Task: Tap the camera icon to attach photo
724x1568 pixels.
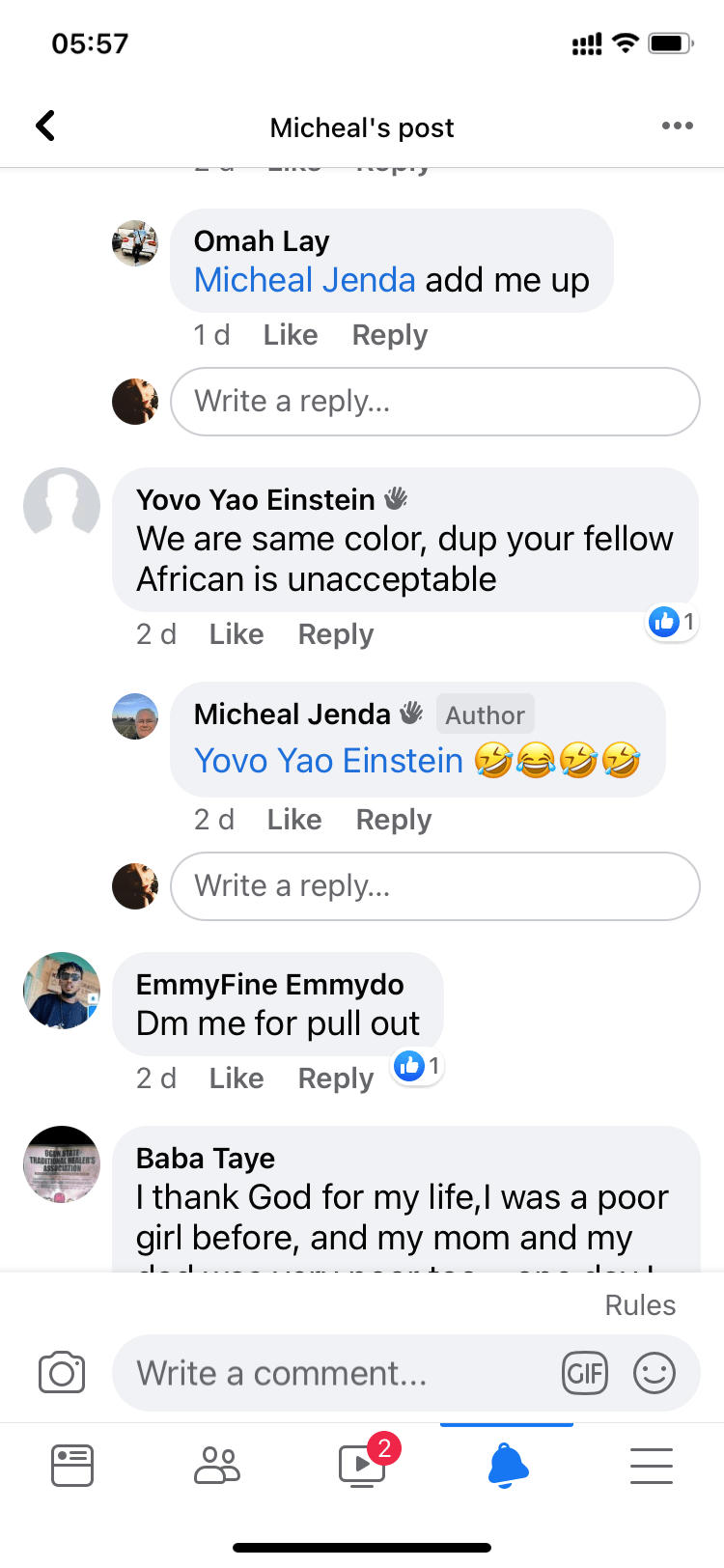Action: (62, 1373)
